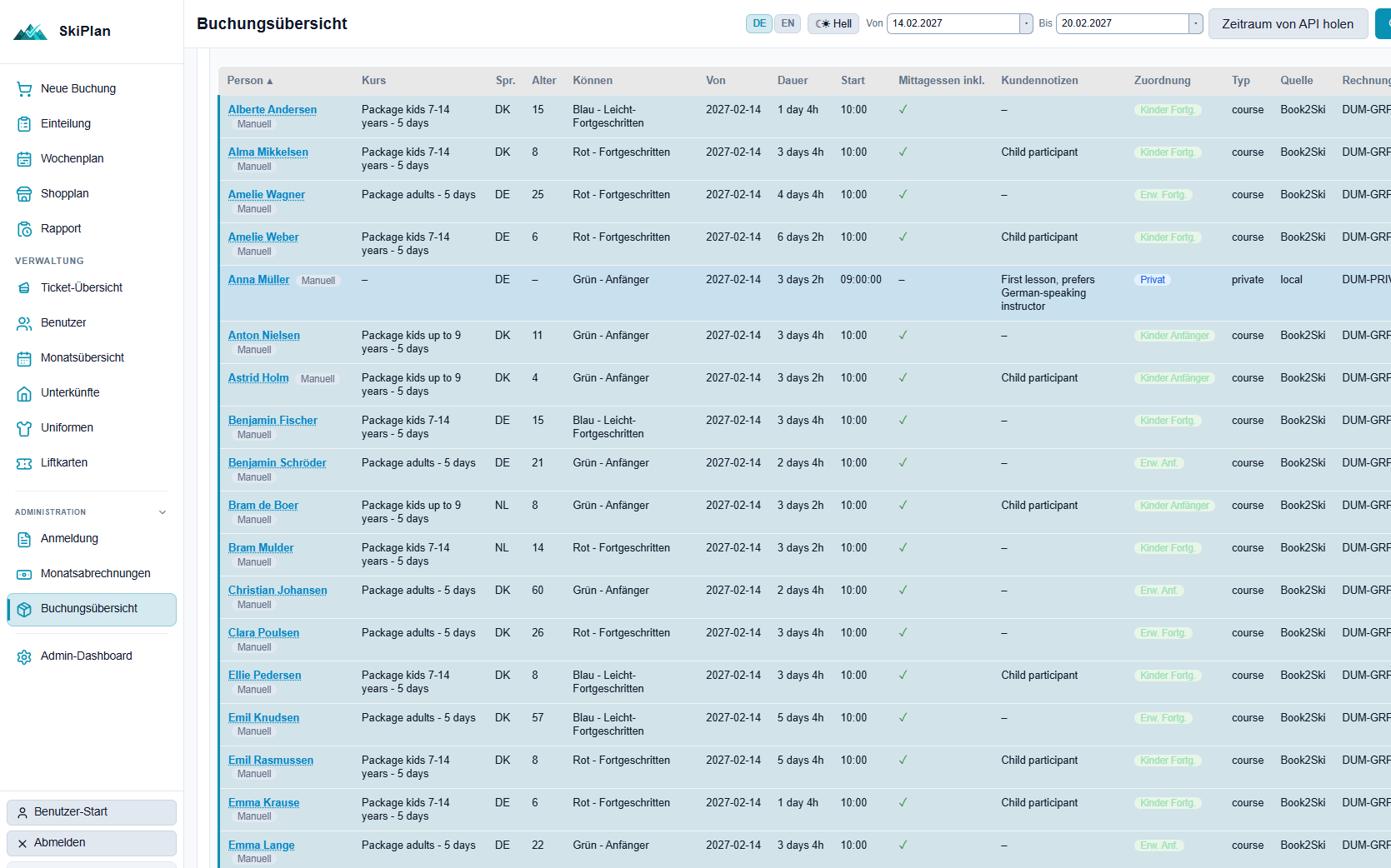Open the Von date picker dropdown
The height and width of the screenshot is (868, 1391).
pos(1027,23)
